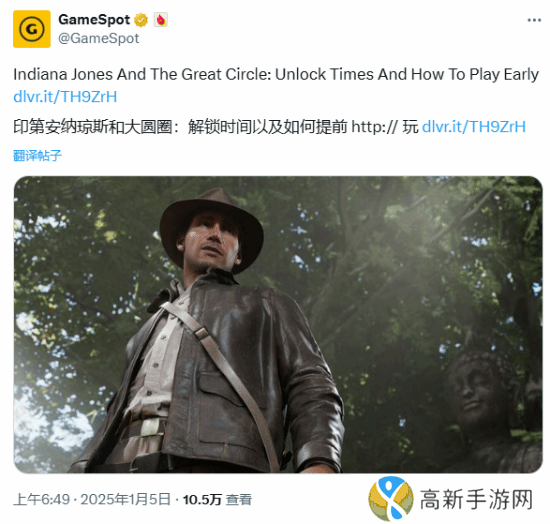Click the 翻译帖子 translate post link
550x524 pixels.
(x=37, y=155)
